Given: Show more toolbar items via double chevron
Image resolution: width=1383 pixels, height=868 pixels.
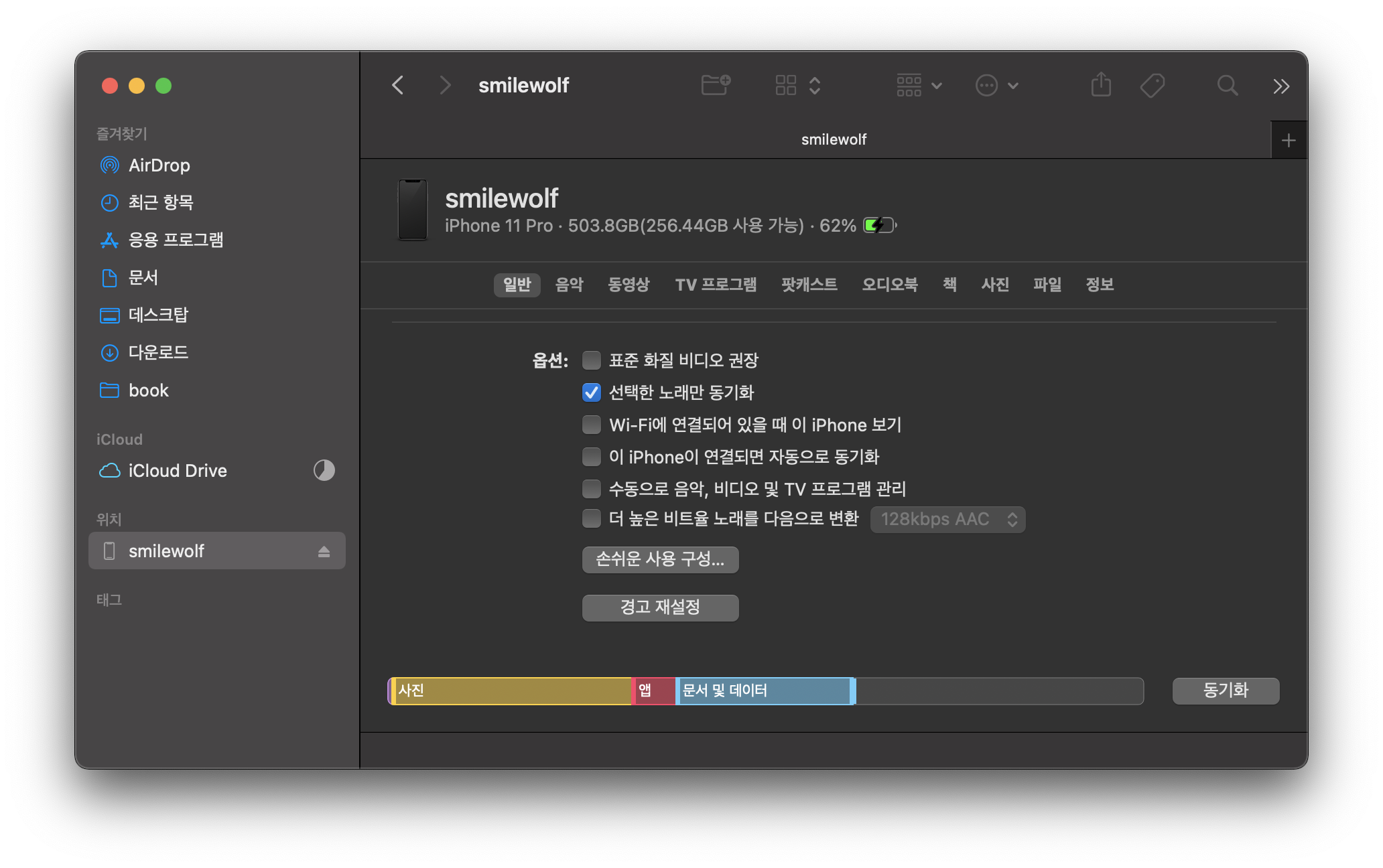Looking at the screenshot, I should [x=1280, y=86].
